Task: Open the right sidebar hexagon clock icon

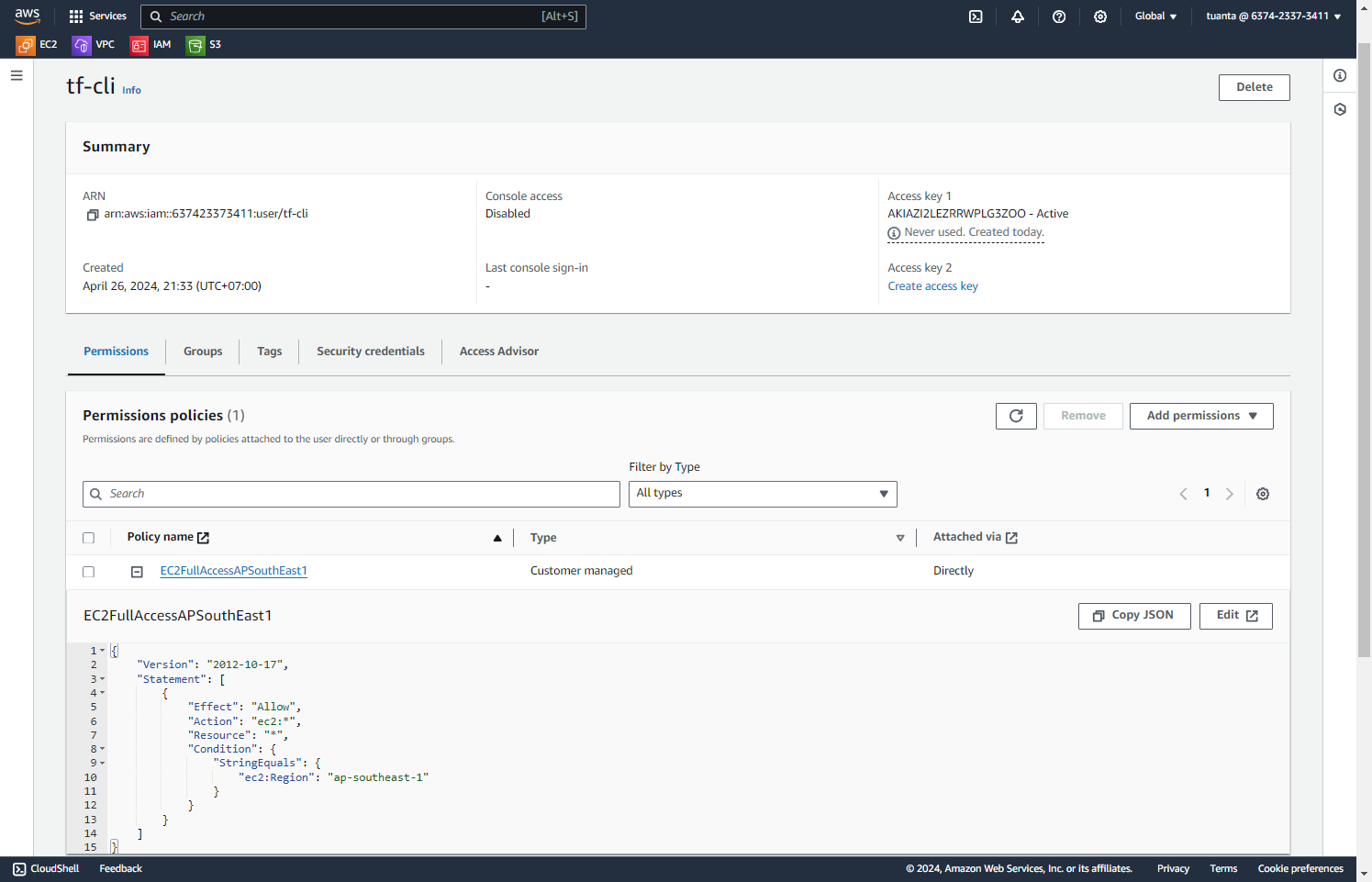Action: pos(1340,109)
